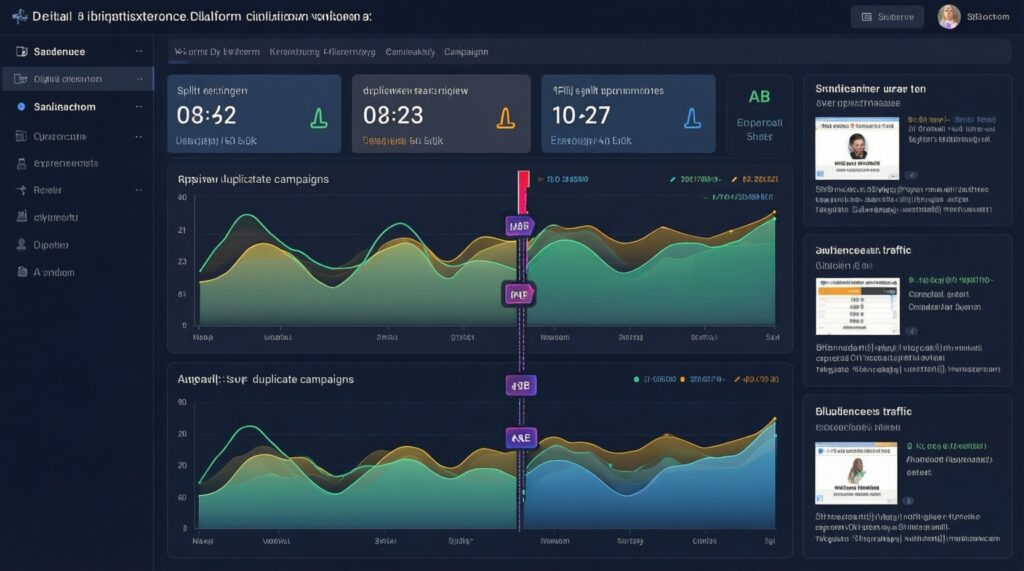Toggle the orange legend dot in lower chart

point(683,380)
